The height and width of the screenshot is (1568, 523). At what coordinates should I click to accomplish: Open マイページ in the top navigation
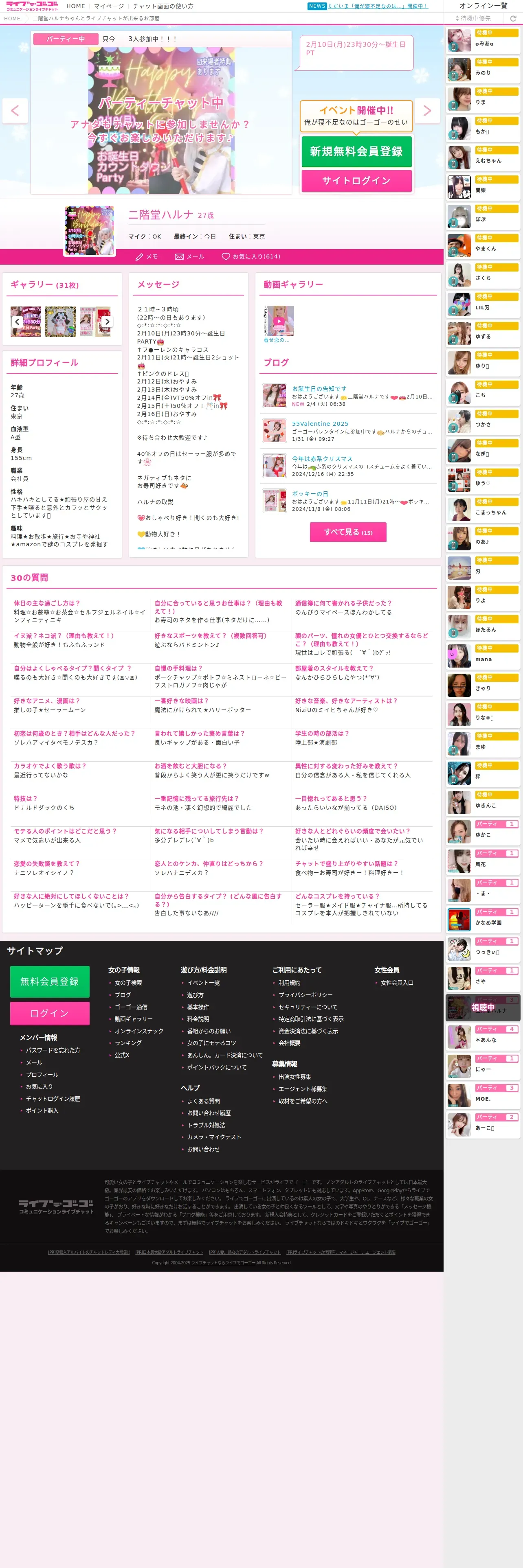click(109, 6)
